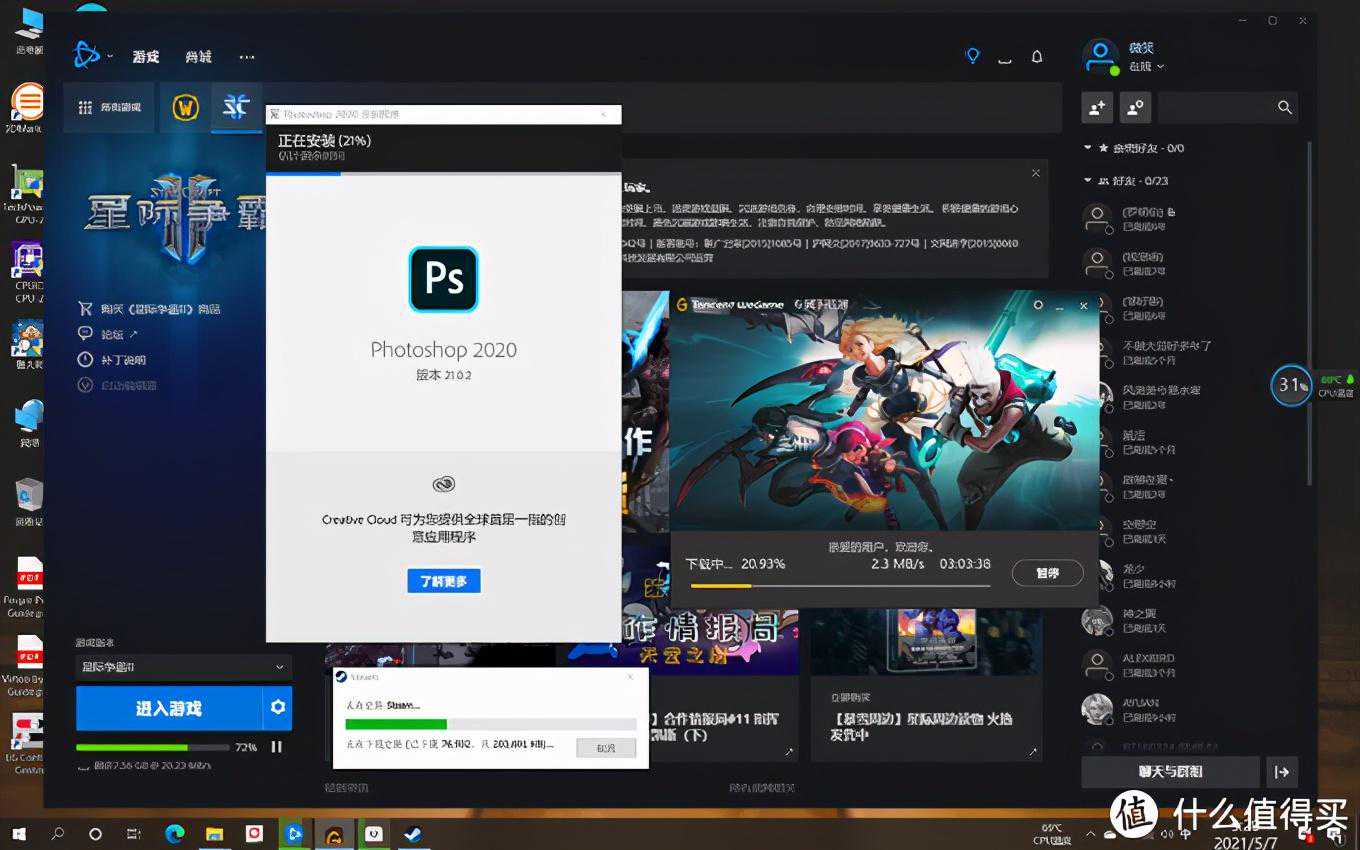Viewport: 1360px width, 850px height.
Task: Click the blue lightbulb icon
Action: [x=972, y=56]
